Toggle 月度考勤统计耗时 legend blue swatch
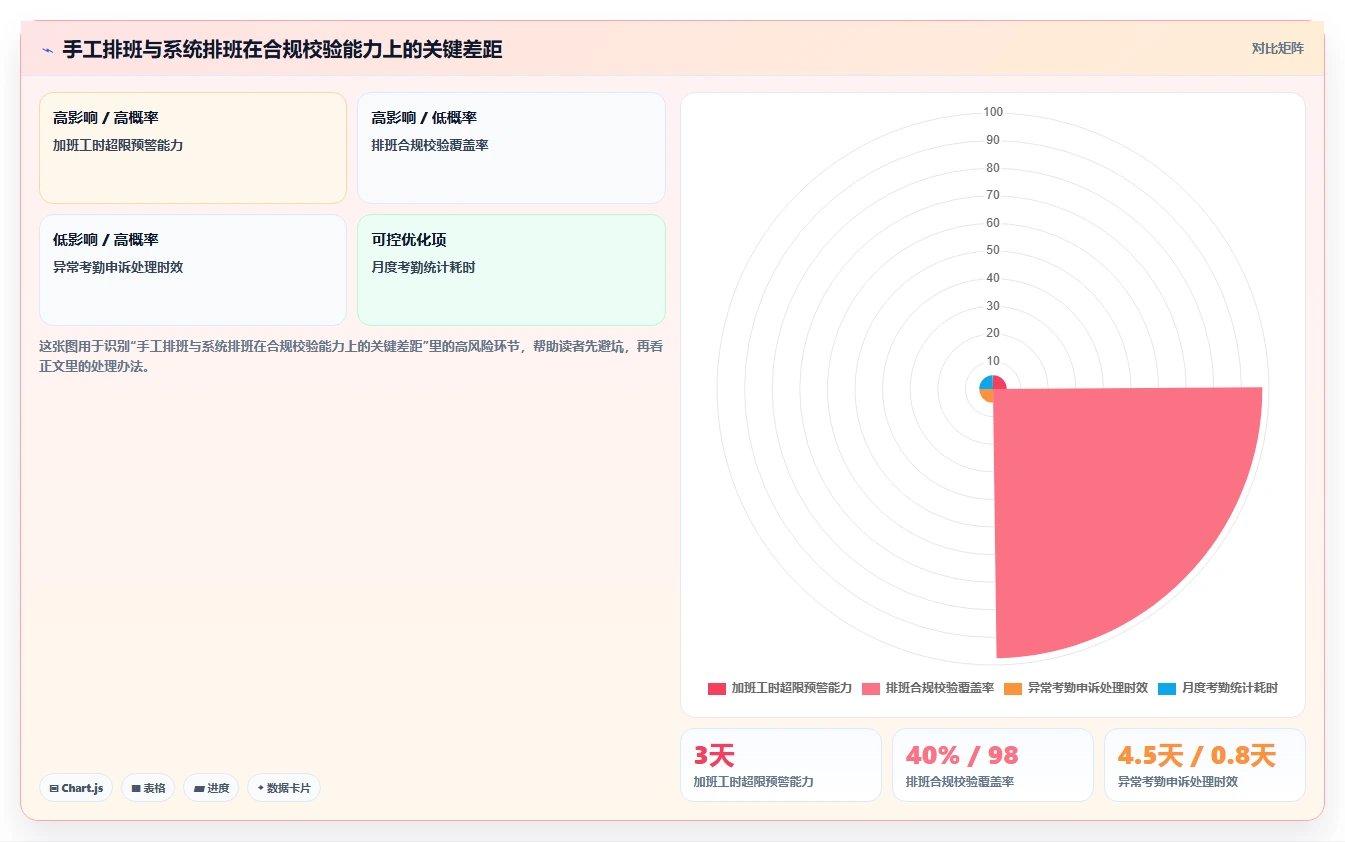This screenshot has height=842, width=1345. (1167, 688)
